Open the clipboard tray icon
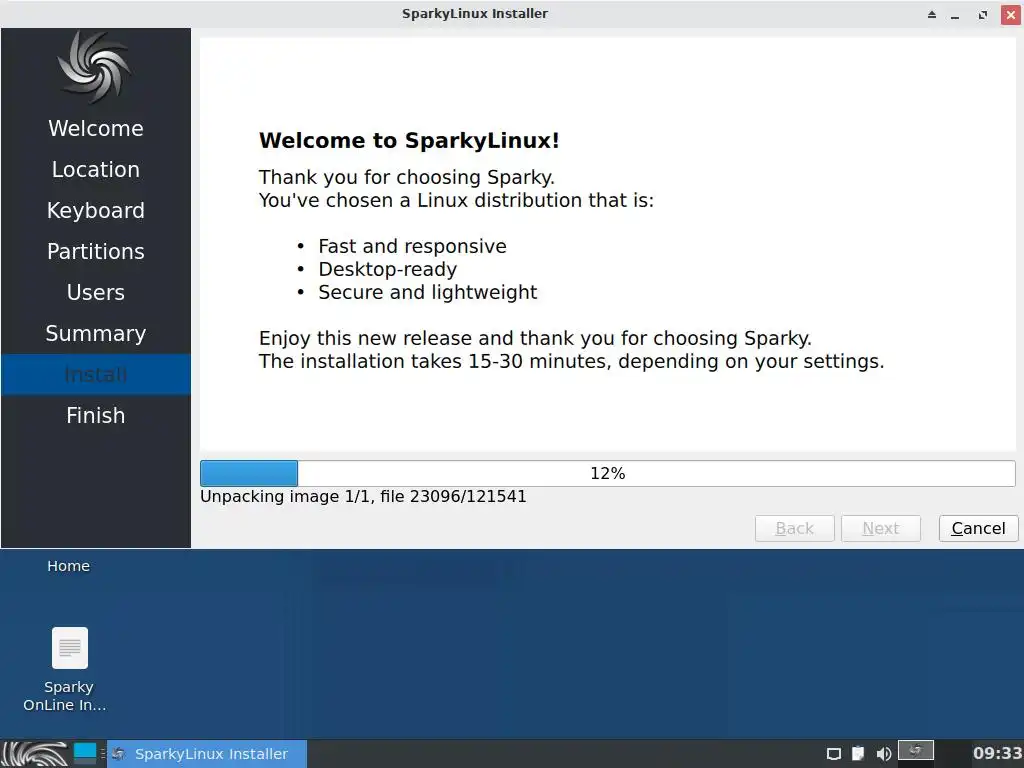The width and height of the screenshot is (1024, 768). (858, 754)
